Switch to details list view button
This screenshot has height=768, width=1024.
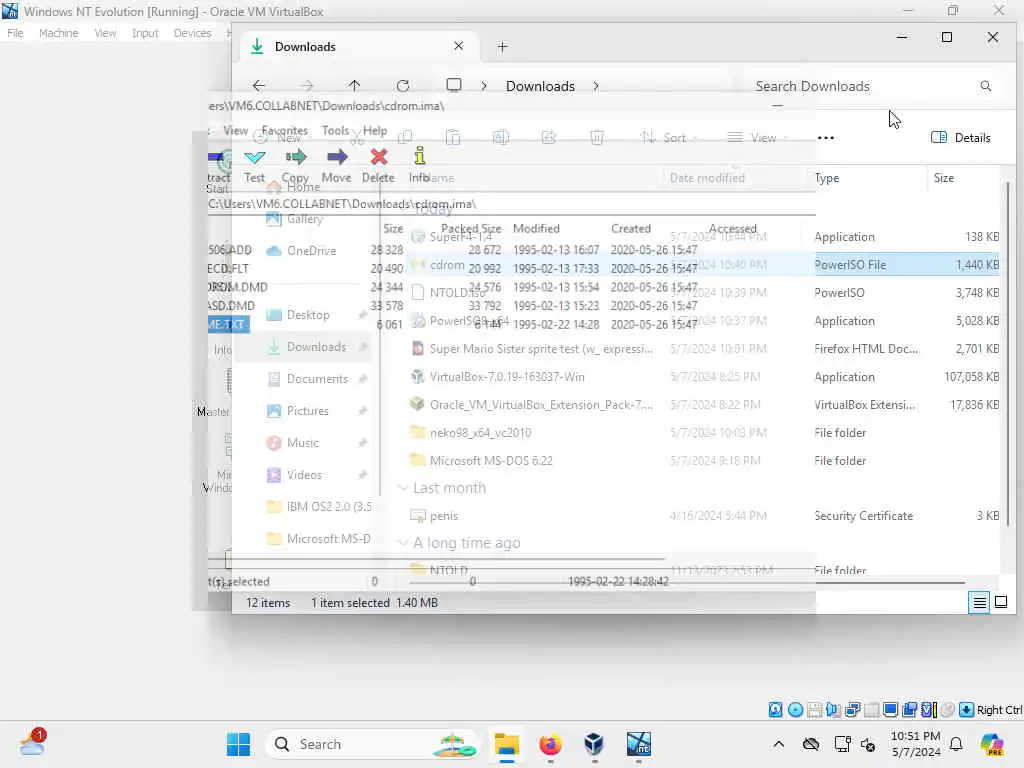pyautogui.click(x=979, y=603)
